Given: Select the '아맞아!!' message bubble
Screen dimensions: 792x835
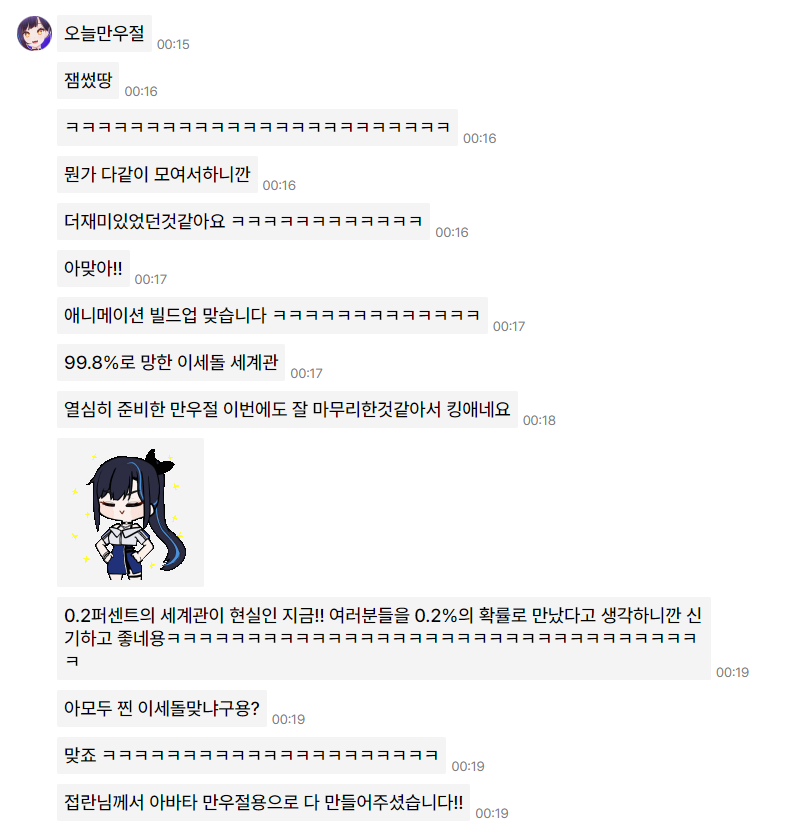Looking at the screenshot, I should tap(93, 268).
